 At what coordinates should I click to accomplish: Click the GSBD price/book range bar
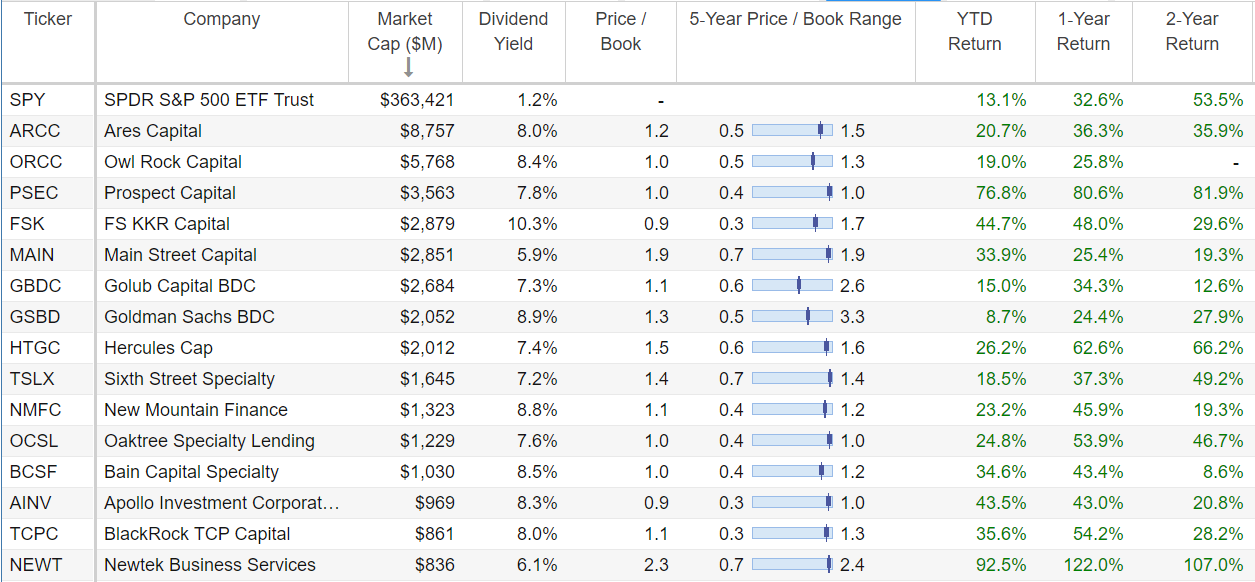tap(792, 316)
